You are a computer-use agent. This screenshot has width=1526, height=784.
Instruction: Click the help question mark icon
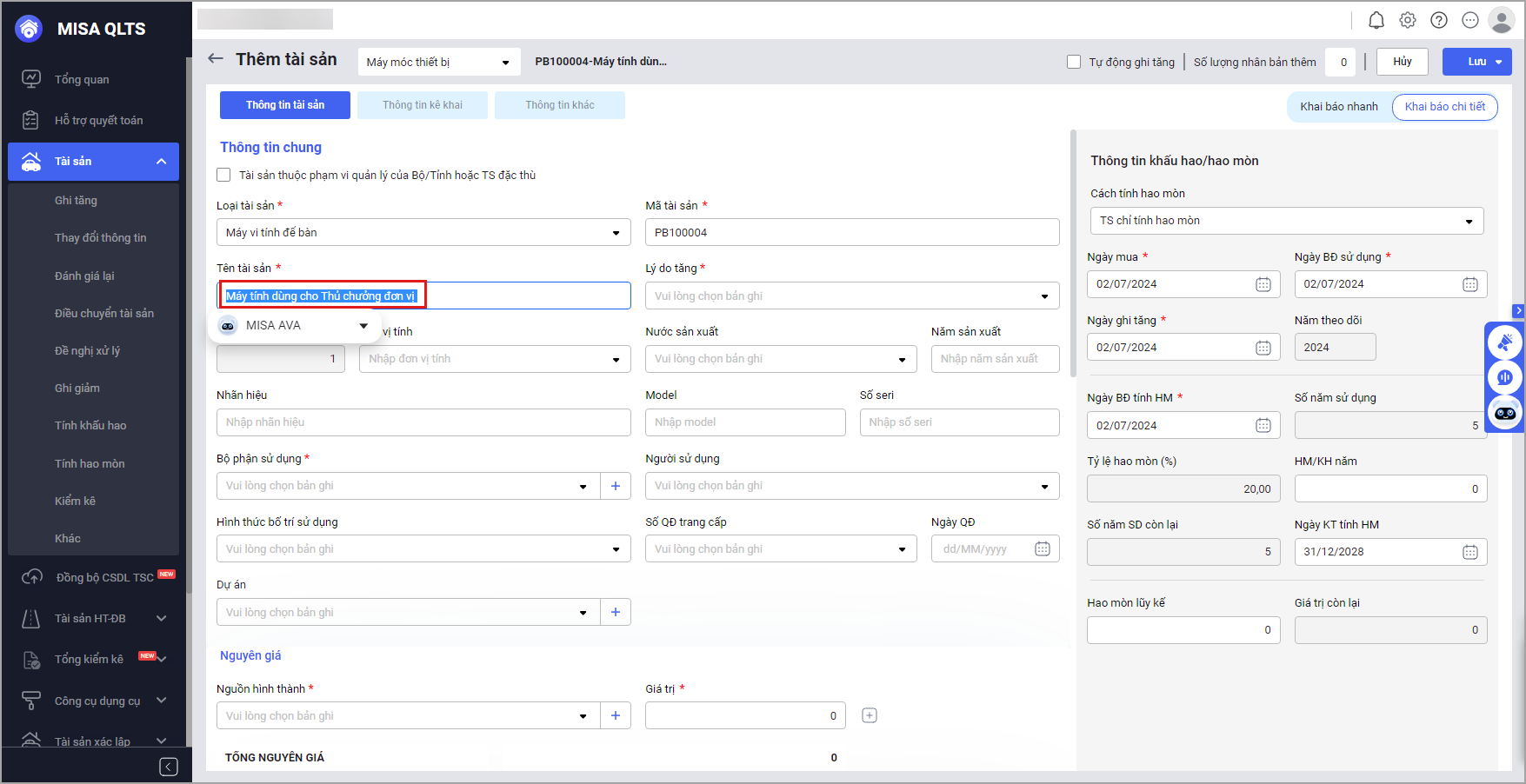[x=1439, y=20]
